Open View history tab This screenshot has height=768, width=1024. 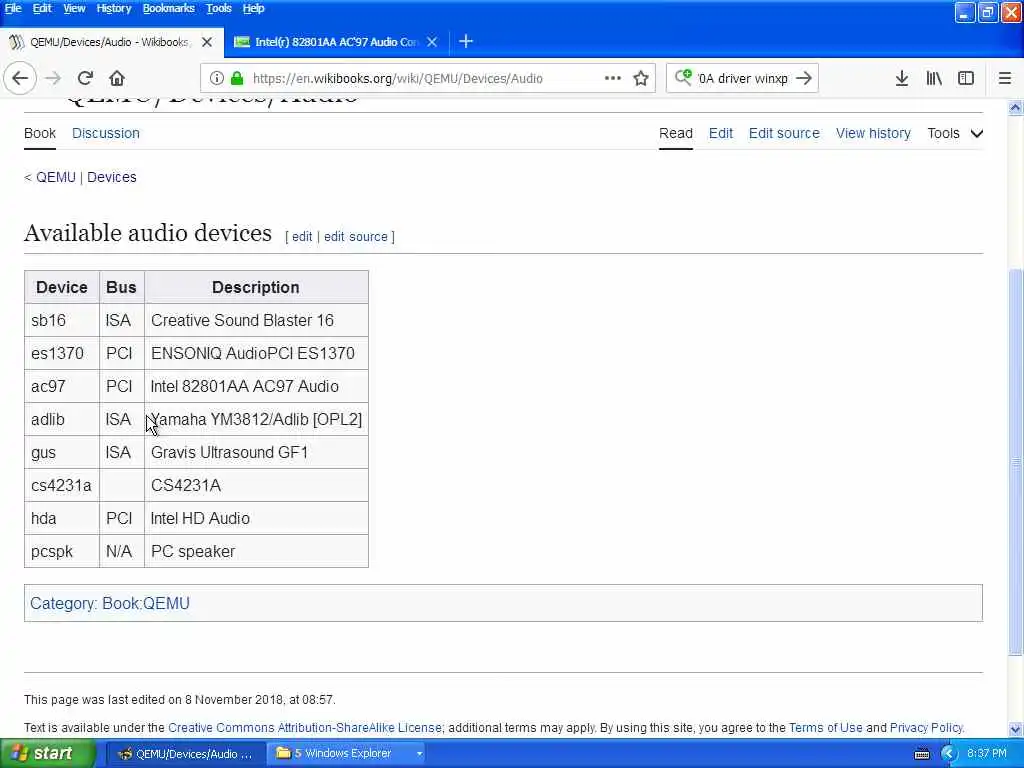tap(873, 133)
